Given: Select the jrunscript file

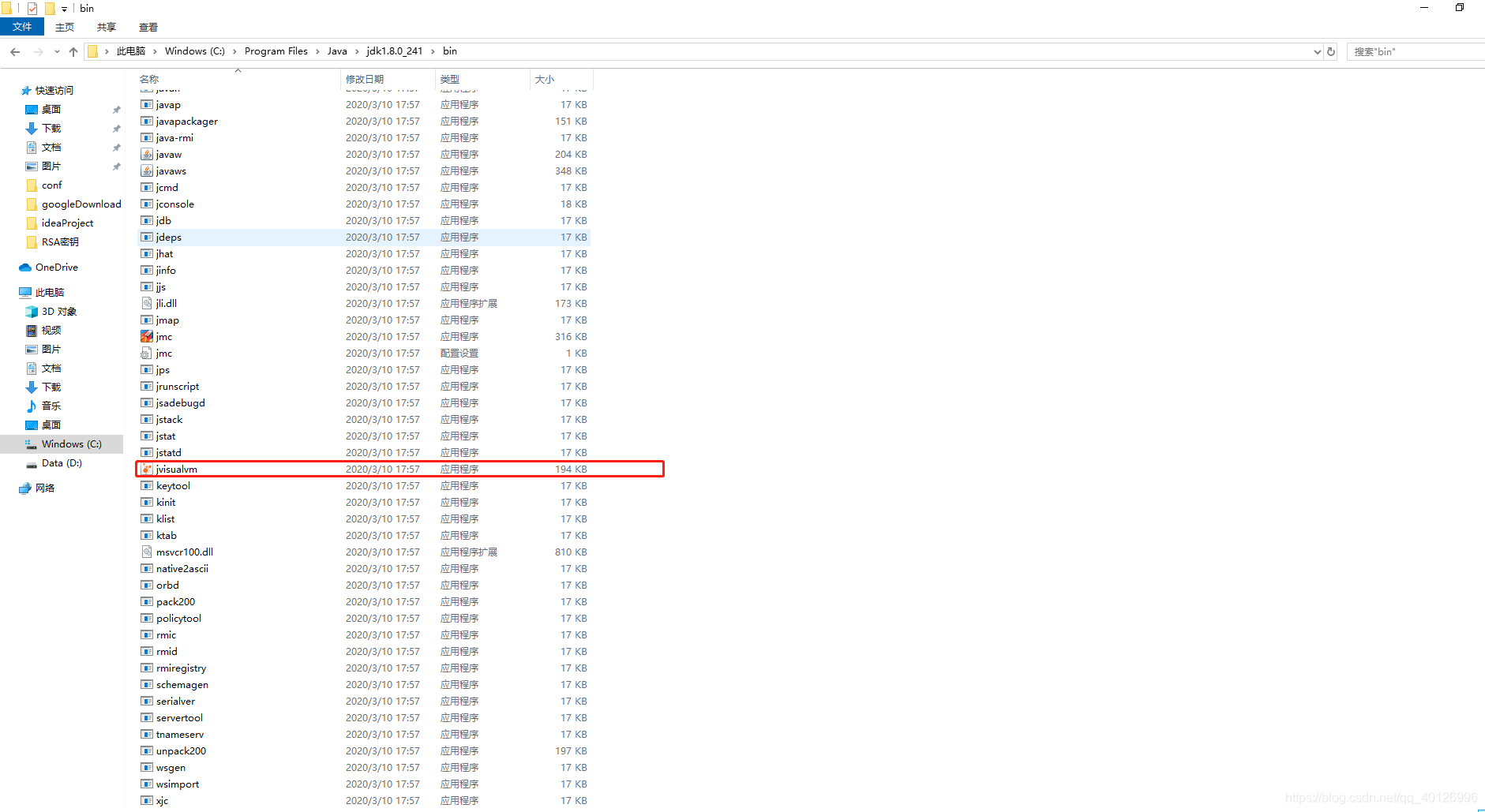Looking at the screenshot, I should (178, 386).
